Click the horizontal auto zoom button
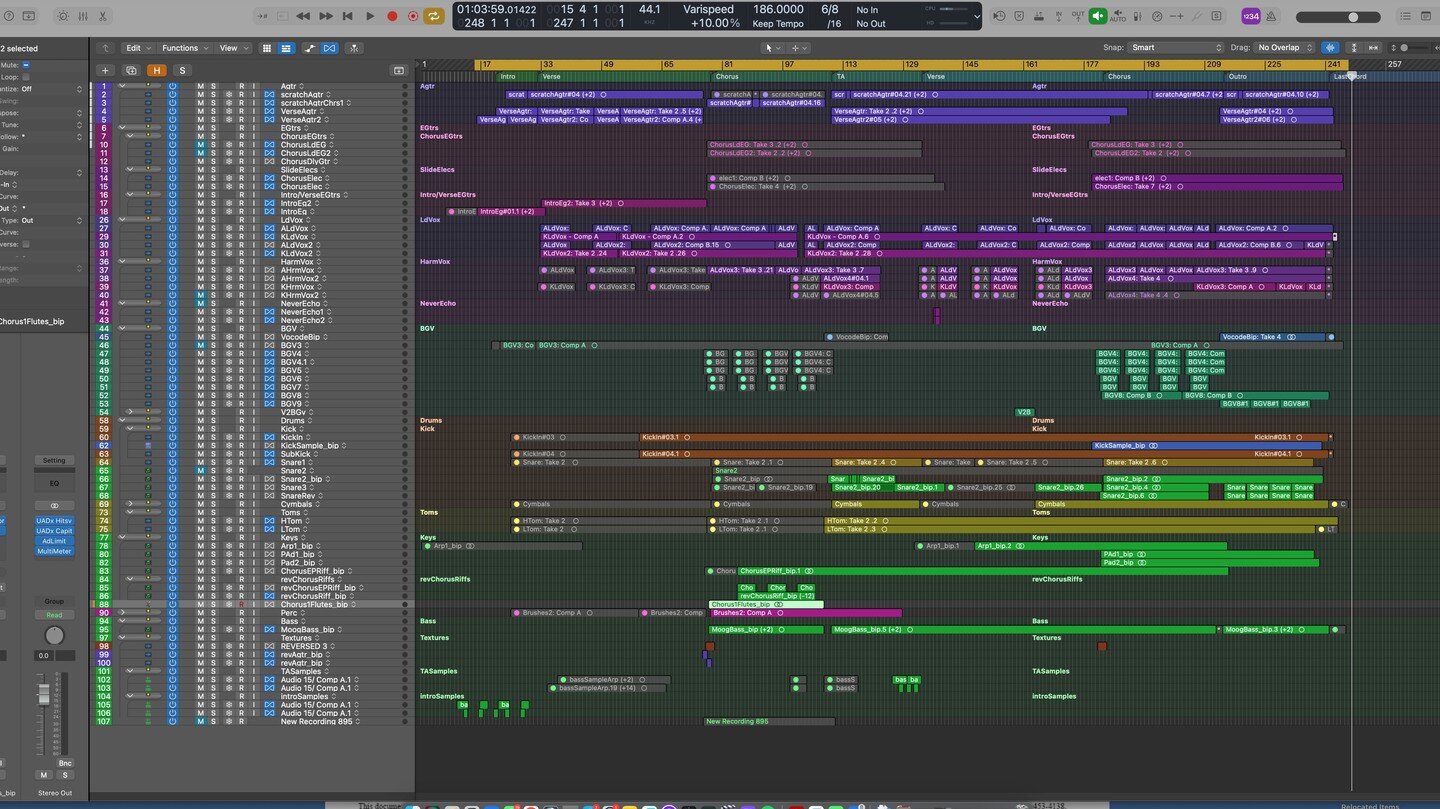Image resolution: width=1440 pixels, height=809 pixels. [1375, 48]
